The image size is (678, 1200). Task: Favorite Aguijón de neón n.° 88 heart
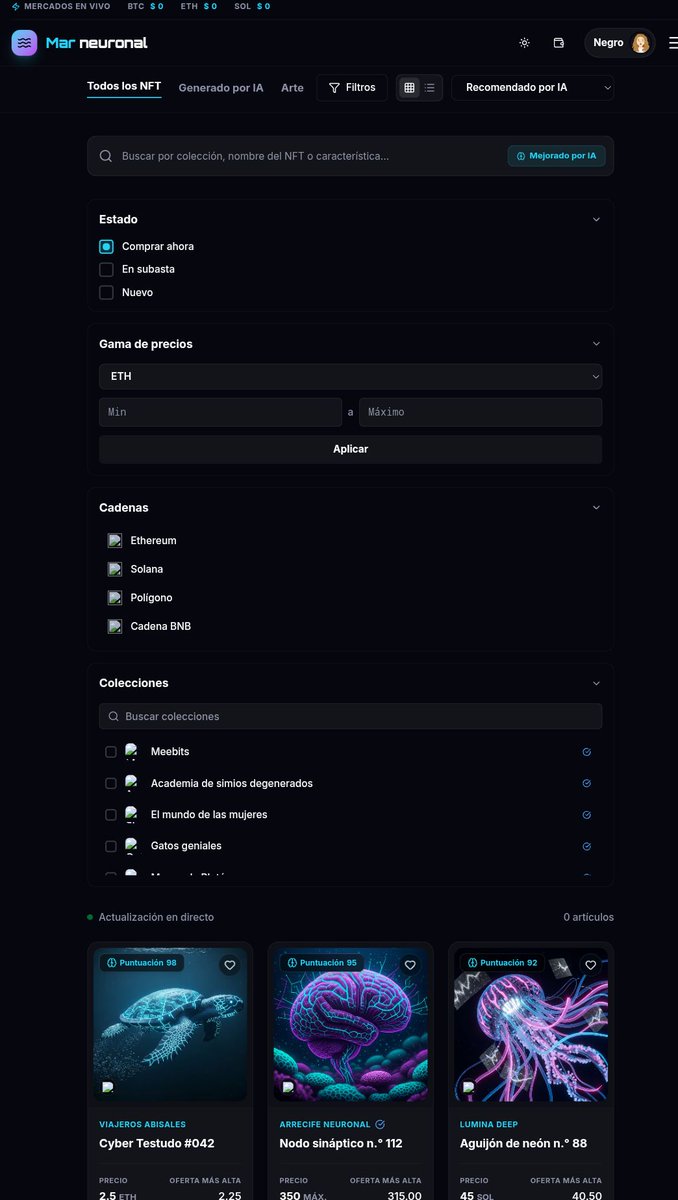point(591,965)
